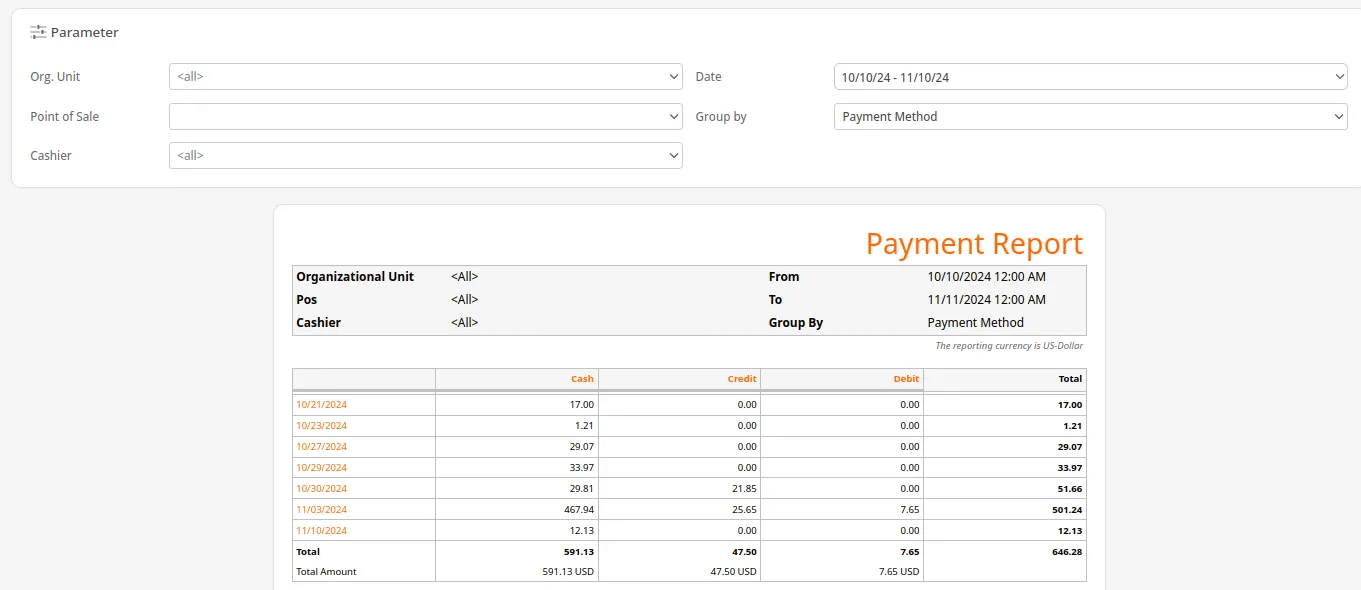
Task: Click the 10/29/2024 date link
Action: point(322,468)
